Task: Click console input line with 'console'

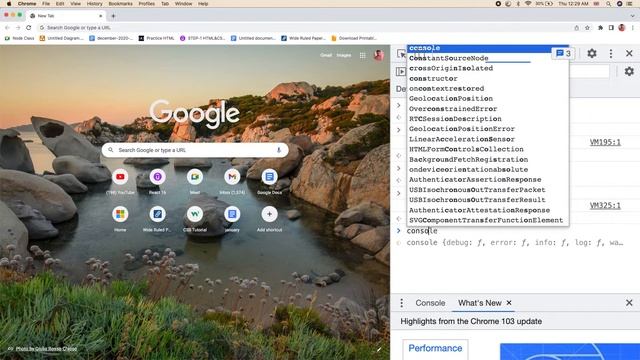Action: (514, 231)
